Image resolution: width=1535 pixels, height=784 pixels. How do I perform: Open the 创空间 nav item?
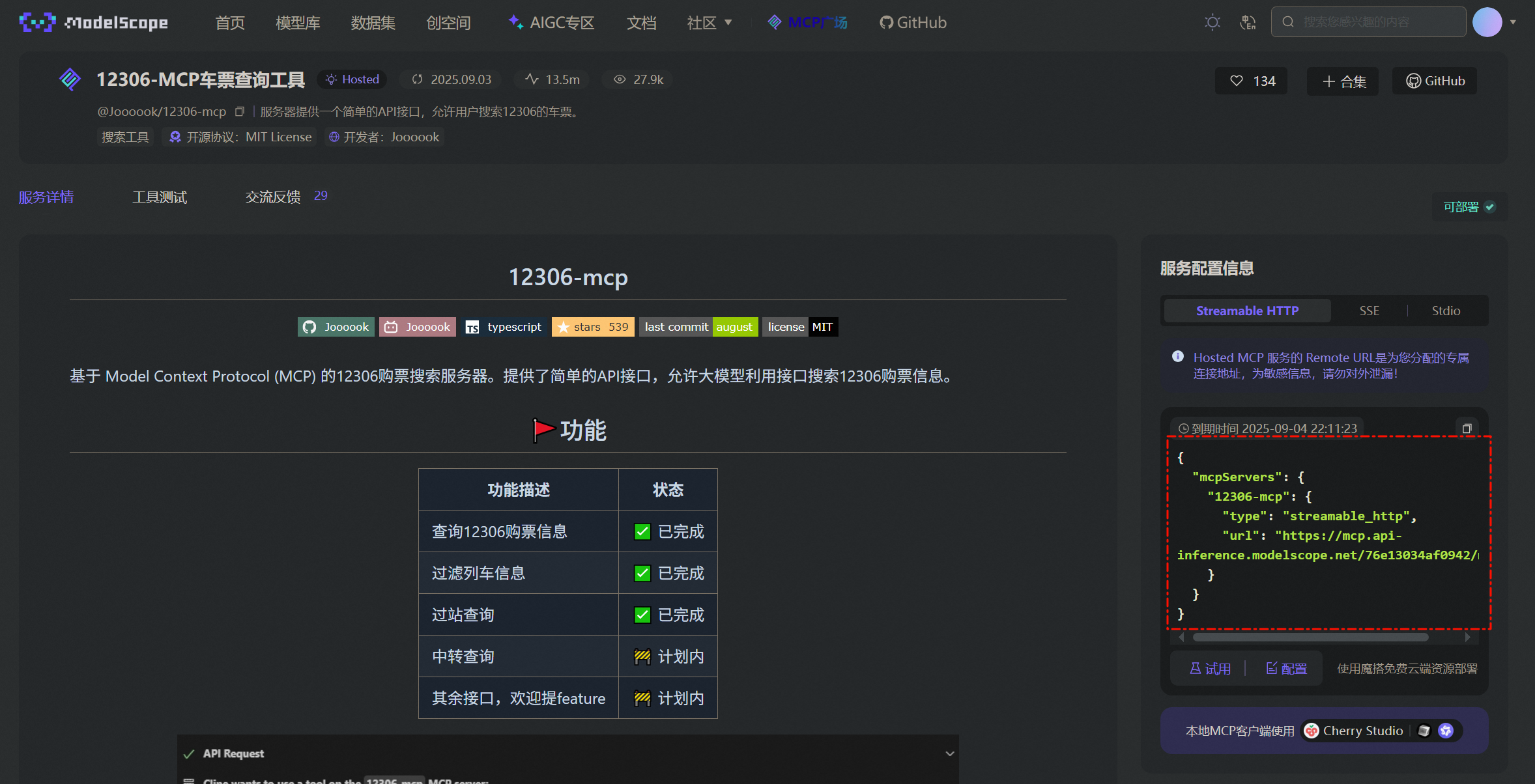tap(448, 23)
